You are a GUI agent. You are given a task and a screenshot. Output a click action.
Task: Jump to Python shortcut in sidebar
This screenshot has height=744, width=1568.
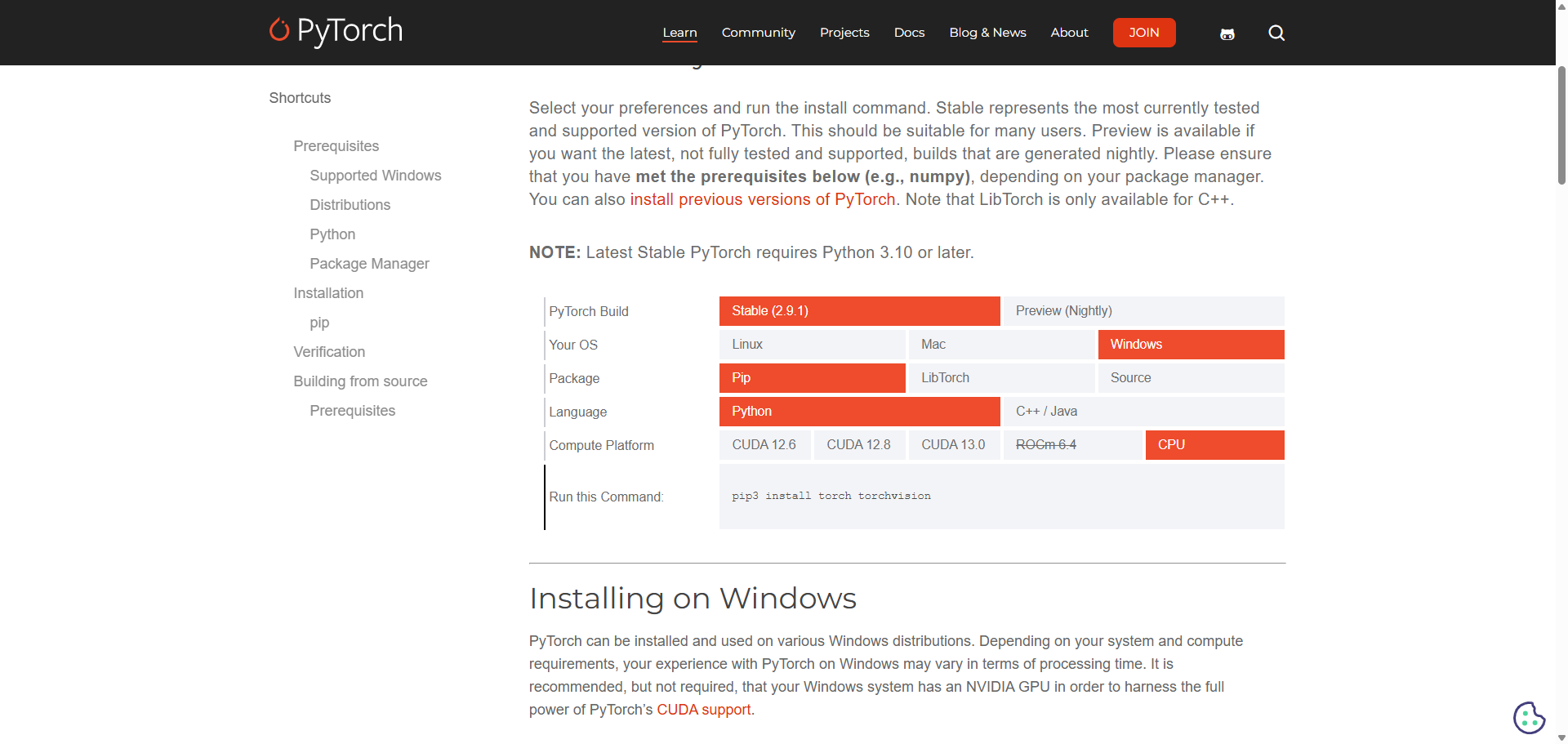tap(332, 234)
